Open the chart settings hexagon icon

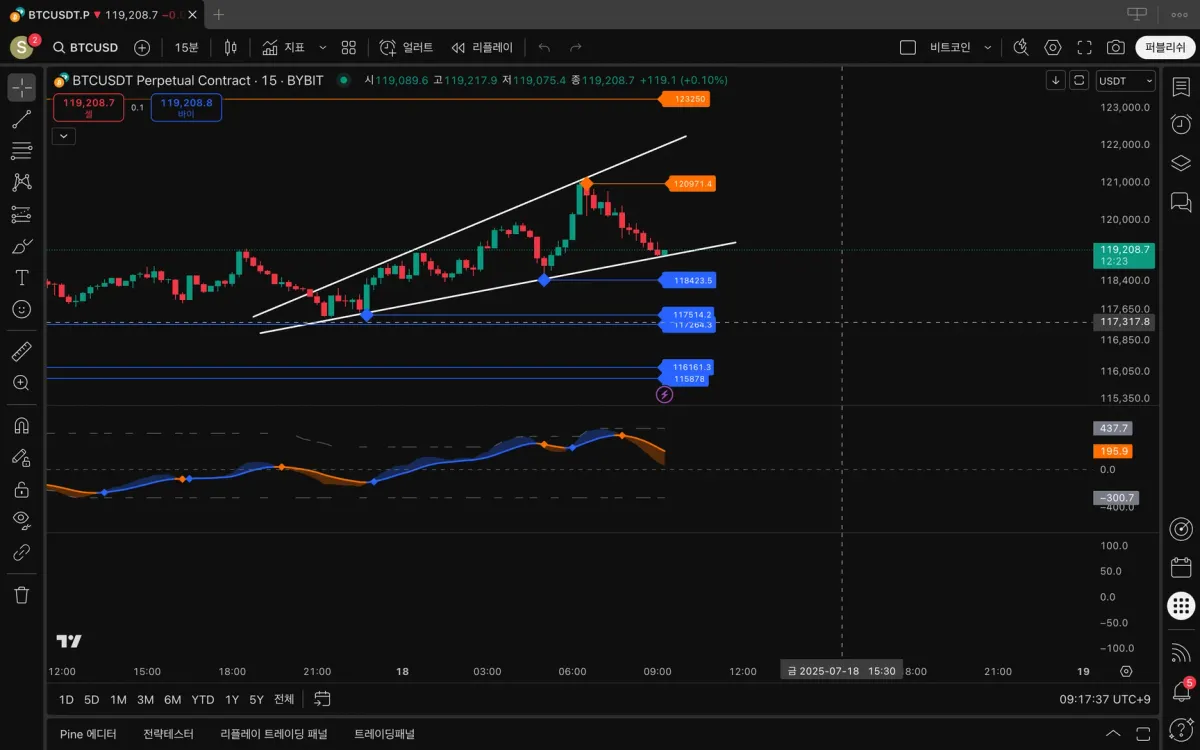pyautogui.click(x=1053, y=47)
